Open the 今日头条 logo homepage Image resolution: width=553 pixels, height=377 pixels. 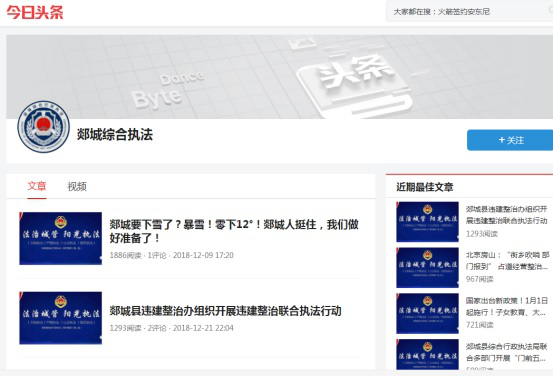tap(35, 12)
